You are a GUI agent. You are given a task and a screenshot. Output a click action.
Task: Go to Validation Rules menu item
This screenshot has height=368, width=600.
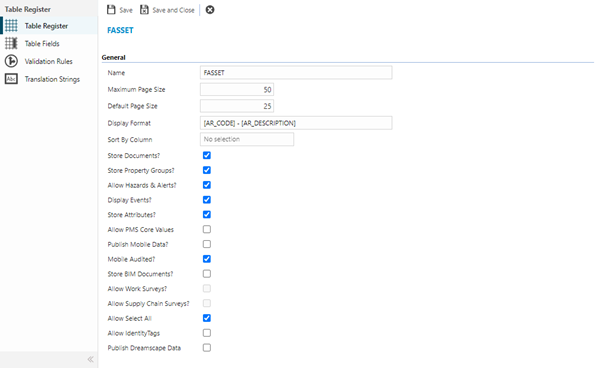pos(49,61)
